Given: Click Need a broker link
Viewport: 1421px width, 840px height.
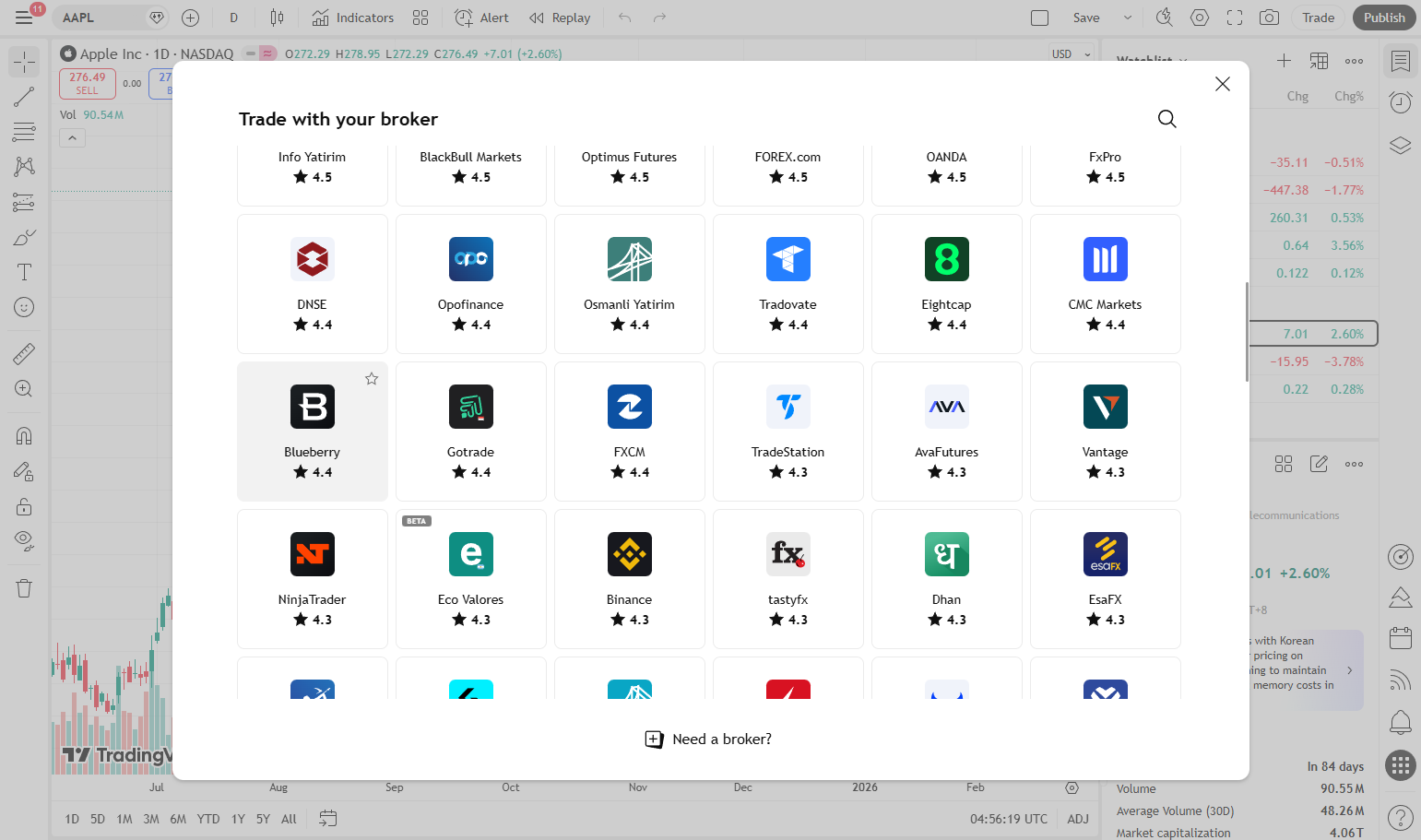Looking at the screenshot, I should click(x=708, y=739).
